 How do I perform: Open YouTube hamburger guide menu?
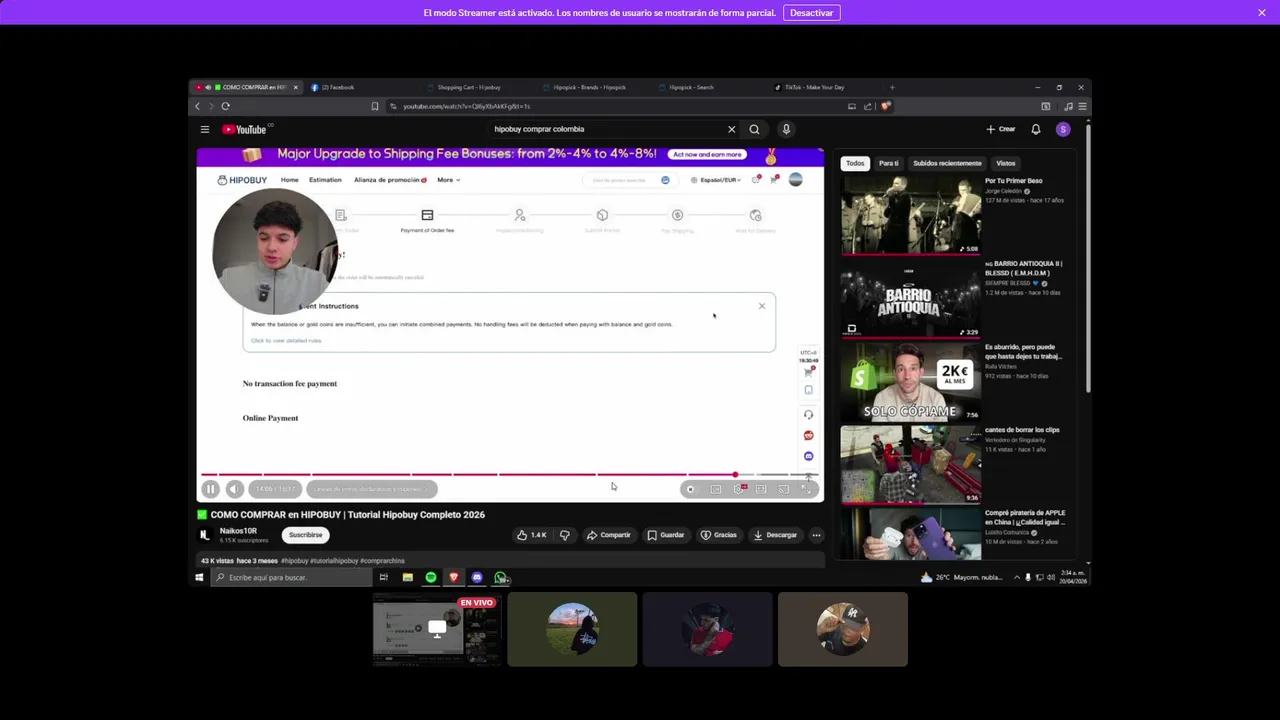tap(204, 129)
